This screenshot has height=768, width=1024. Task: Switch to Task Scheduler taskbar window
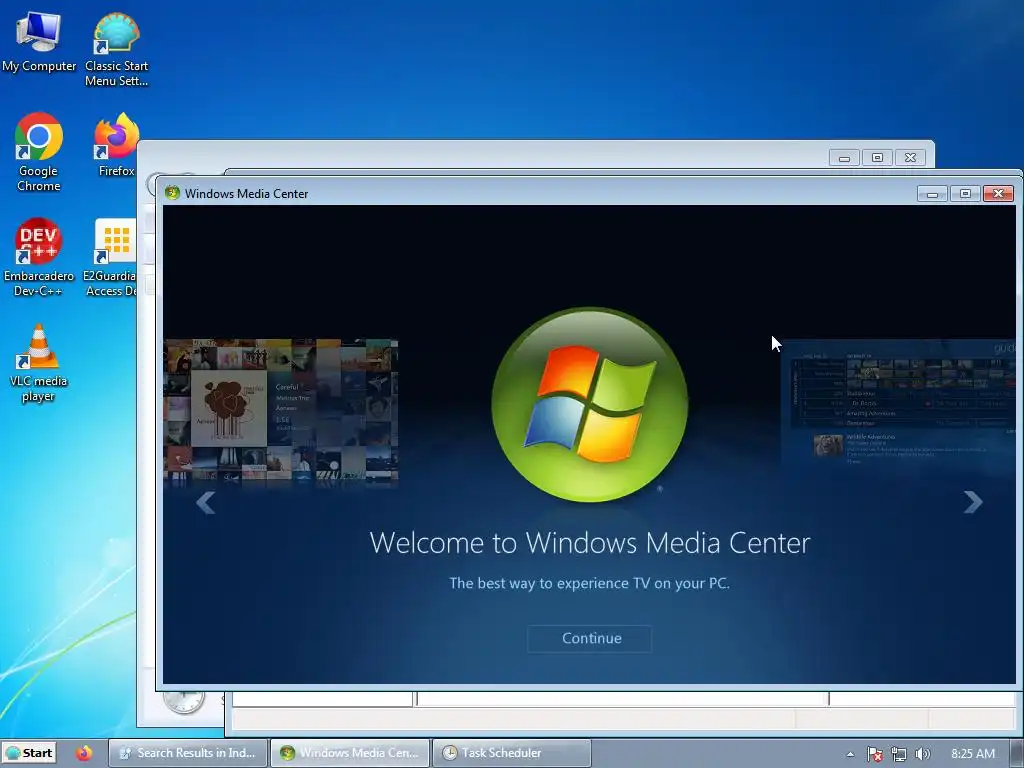coord(512,753)
